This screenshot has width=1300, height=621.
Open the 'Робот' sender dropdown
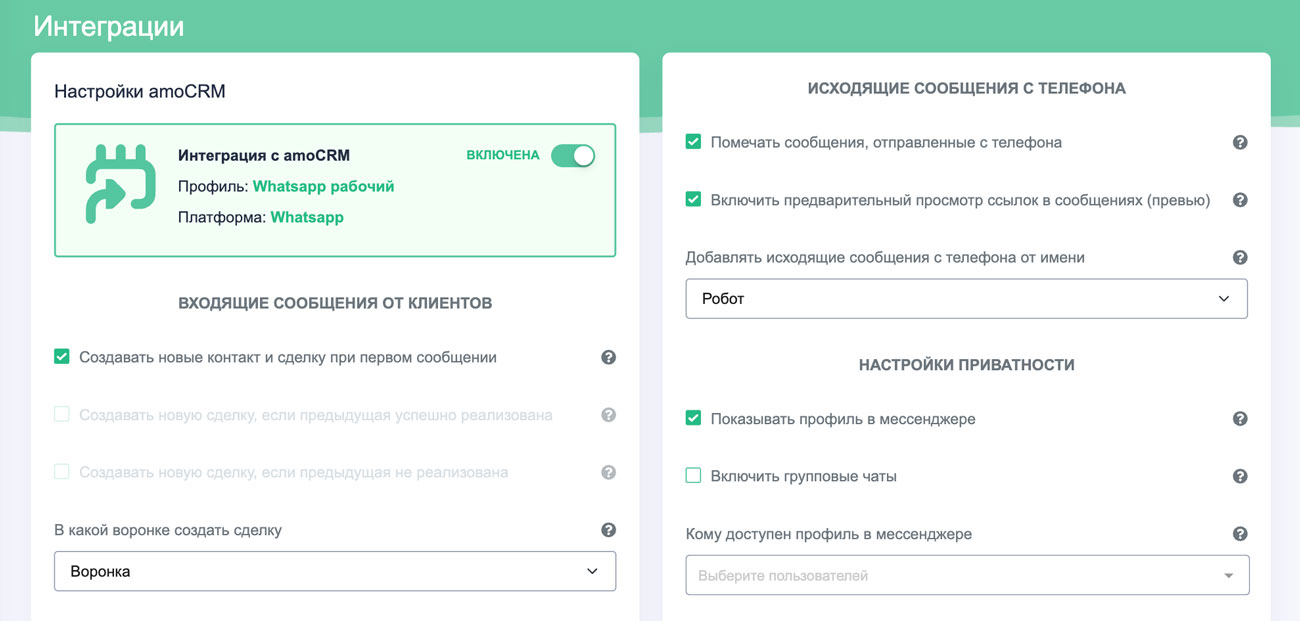coord(966,299)
